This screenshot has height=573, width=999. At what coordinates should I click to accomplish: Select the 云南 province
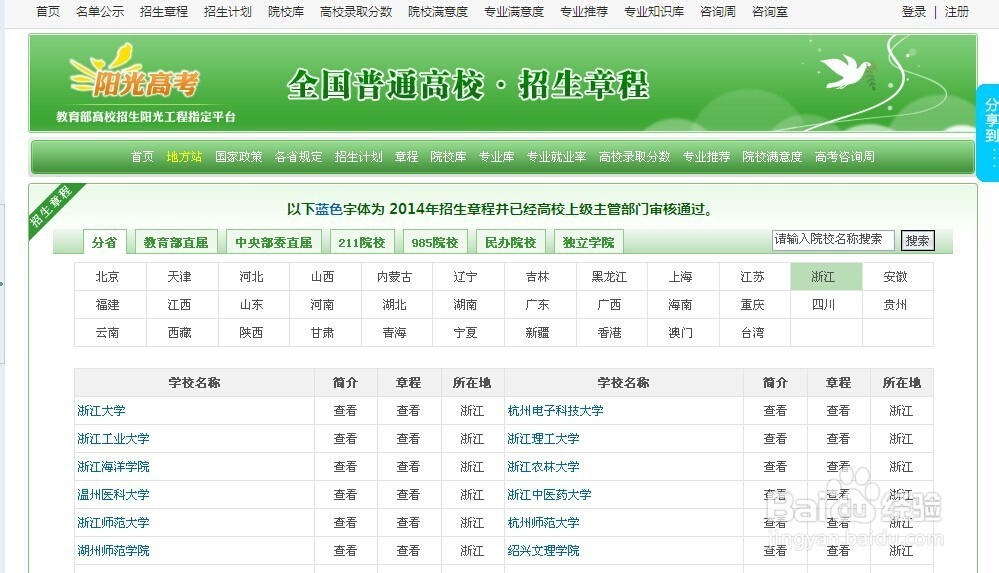[x=107, y=333]
